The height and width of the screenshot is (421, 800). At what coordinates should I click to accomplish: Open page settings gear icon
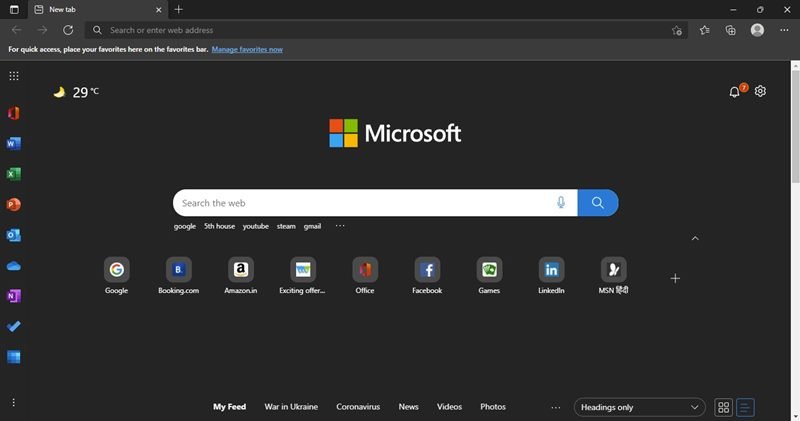pos(760,91)
